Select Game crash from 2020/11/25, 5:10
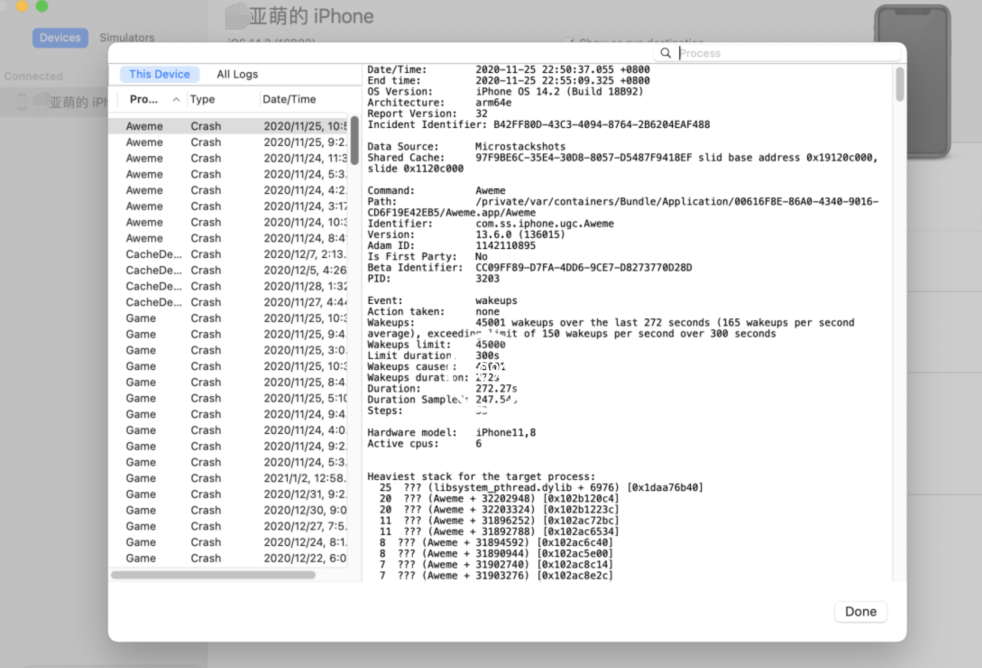 click(x=229, y=398)
